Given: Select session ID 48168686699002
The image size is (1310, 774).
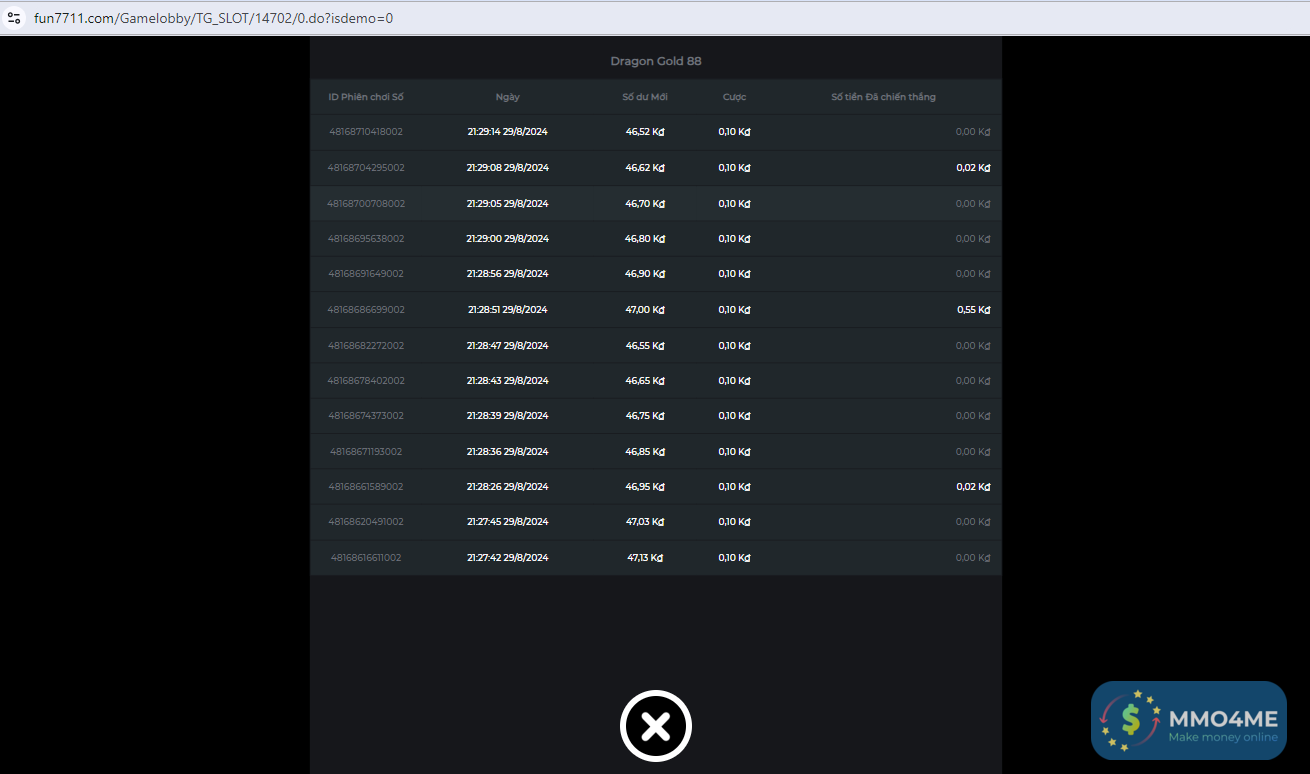Looking at the screenshot, I should click(x=366, y=310).
